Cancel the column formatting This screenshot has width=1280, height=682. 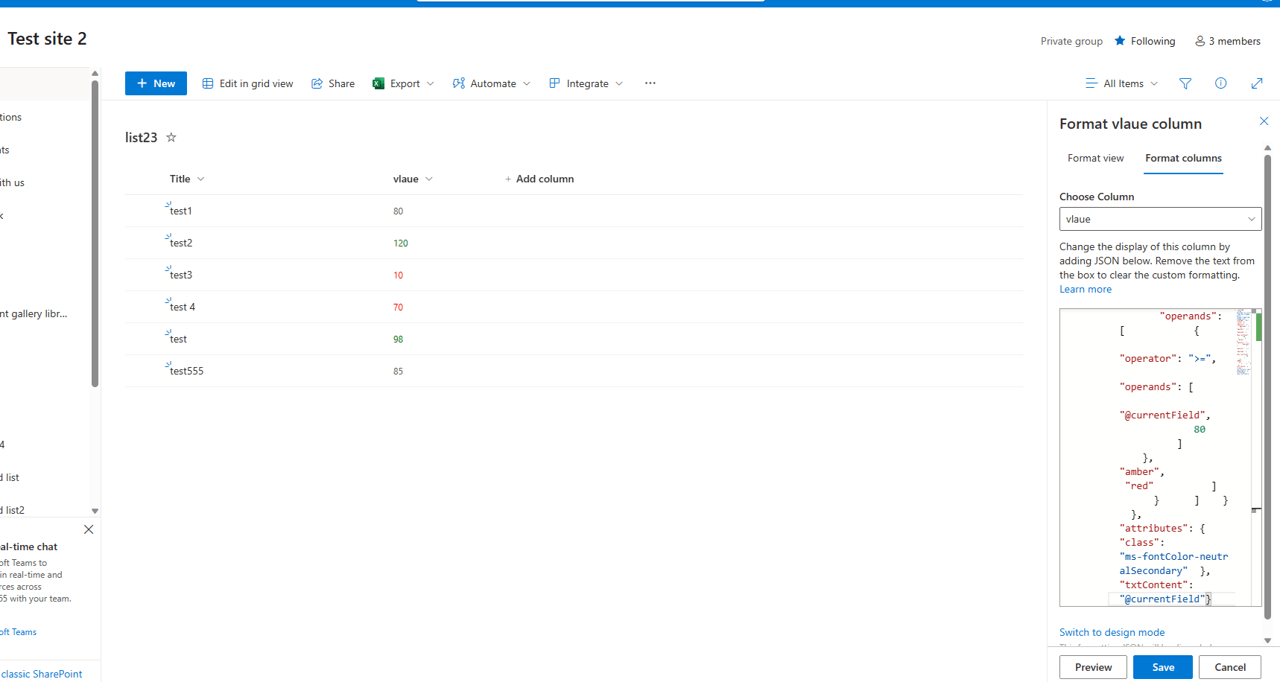(1230, 667)
